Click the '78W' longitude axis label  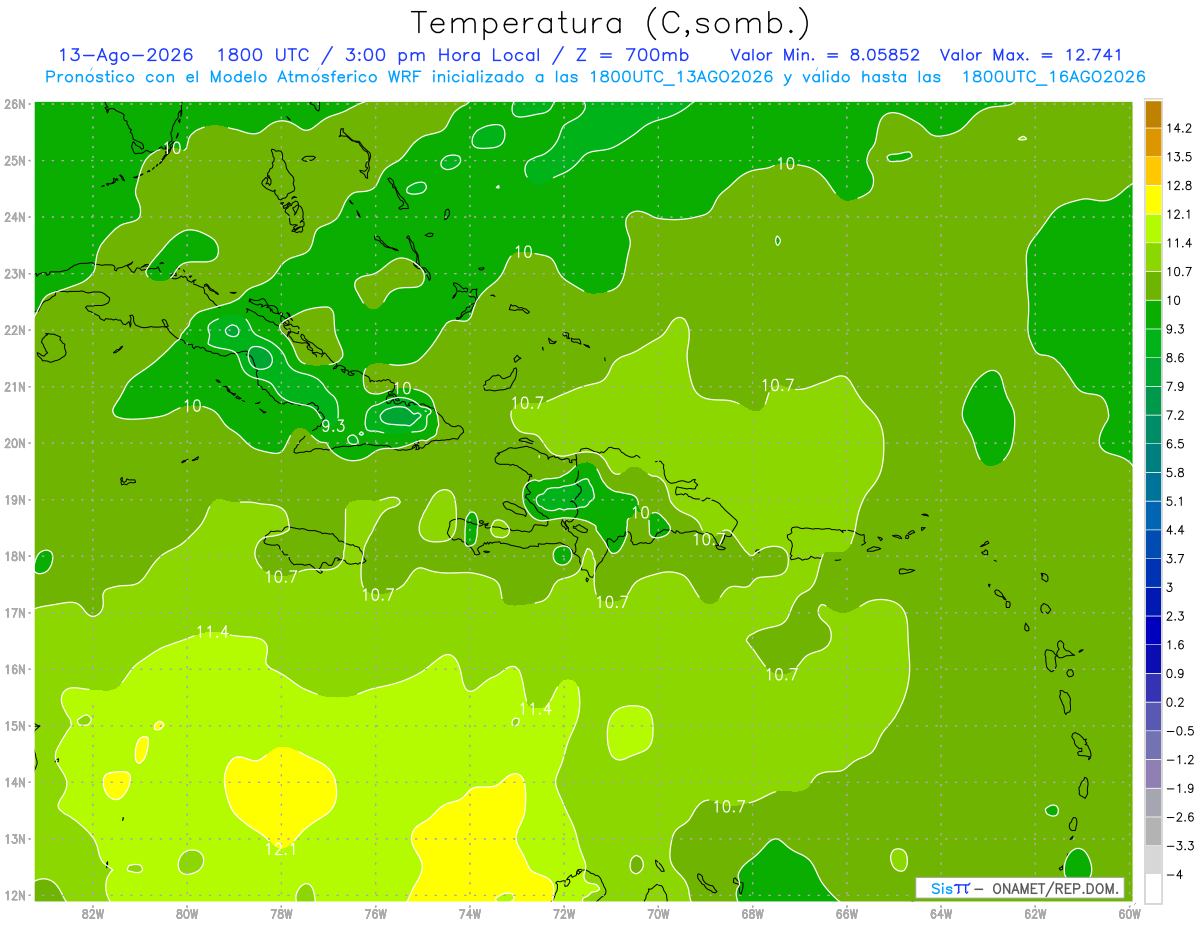point(281,913)
